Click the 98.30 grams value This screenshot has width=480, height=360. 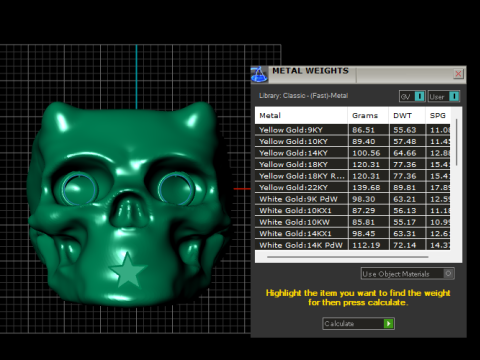(364, 199)
